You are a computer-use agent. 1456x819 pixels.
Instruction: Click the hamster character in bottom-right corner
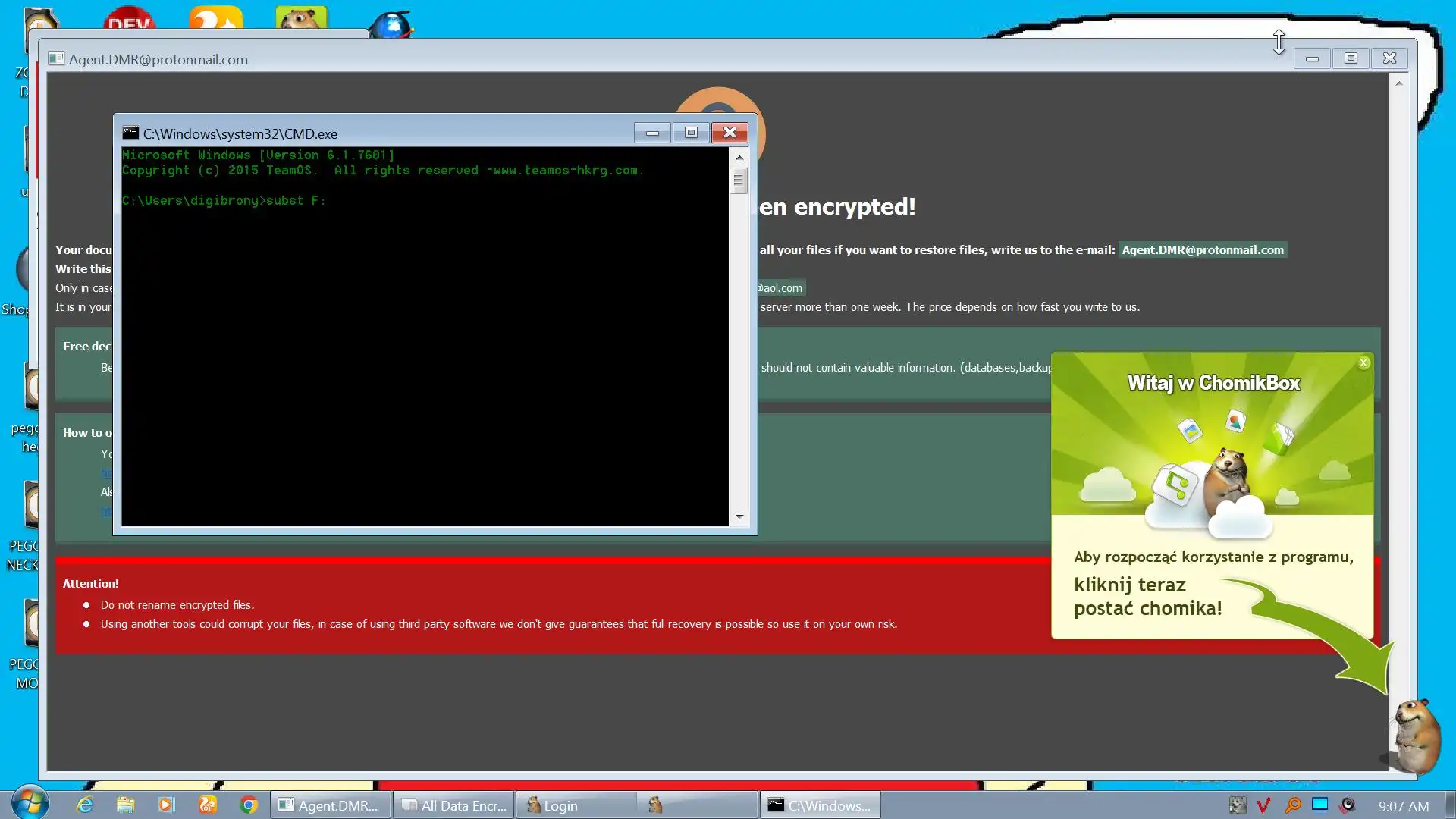pos(1417,734)
